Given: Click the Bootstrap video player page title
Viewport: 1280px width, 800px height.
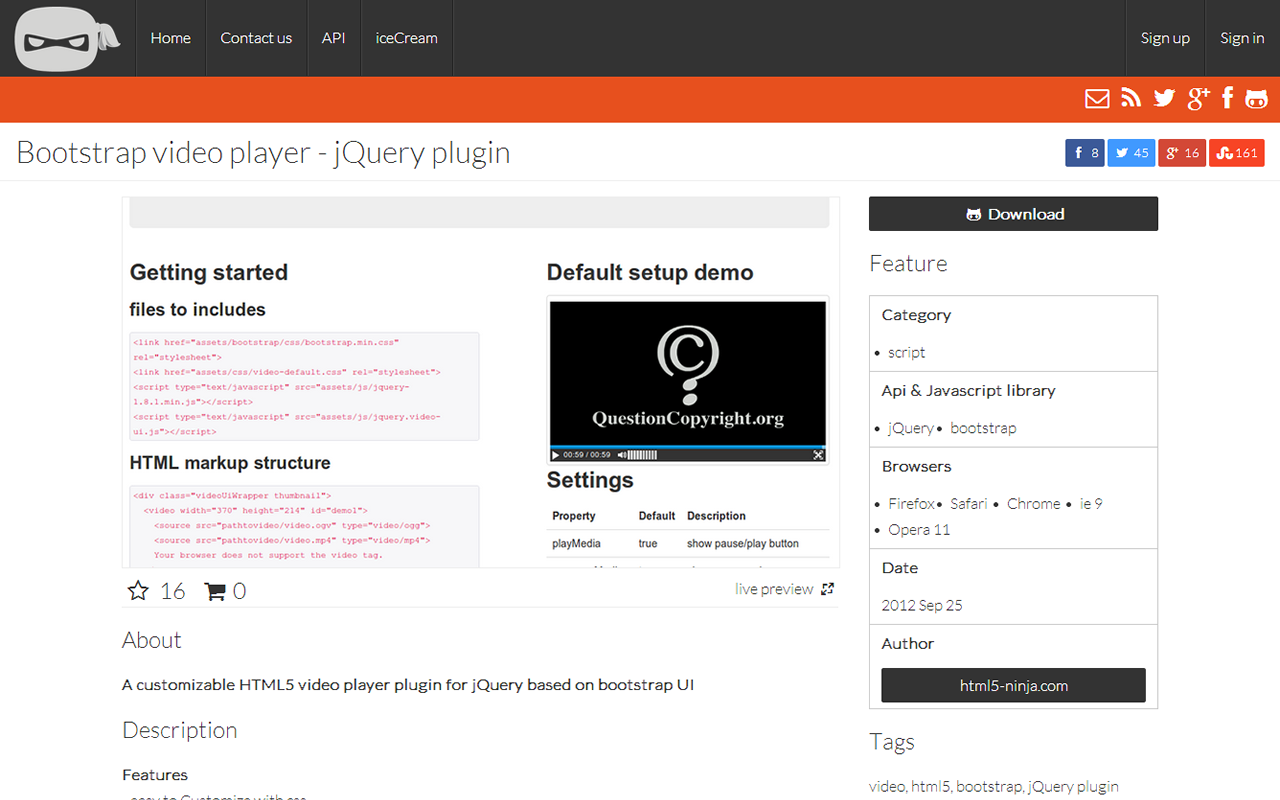Looking at the screenshot, I should click(x=264, y=153).
